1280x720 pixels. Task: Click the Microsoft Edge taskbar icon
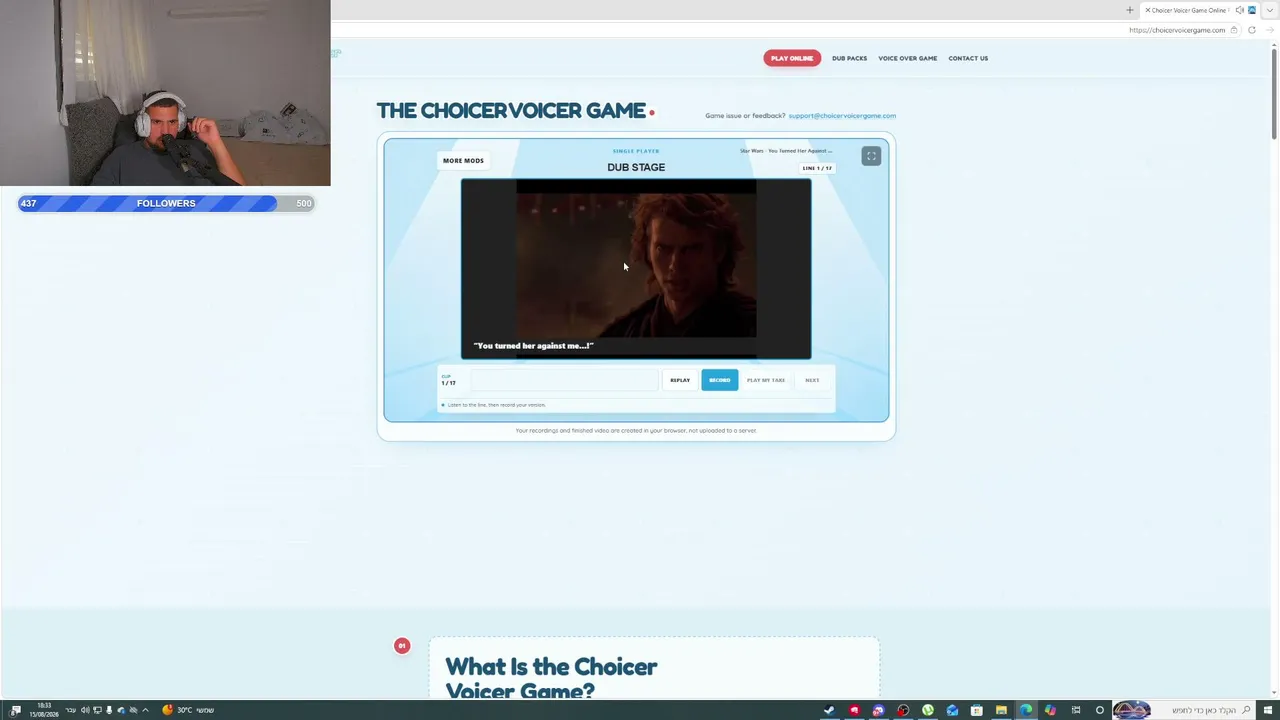(1026, 710)
